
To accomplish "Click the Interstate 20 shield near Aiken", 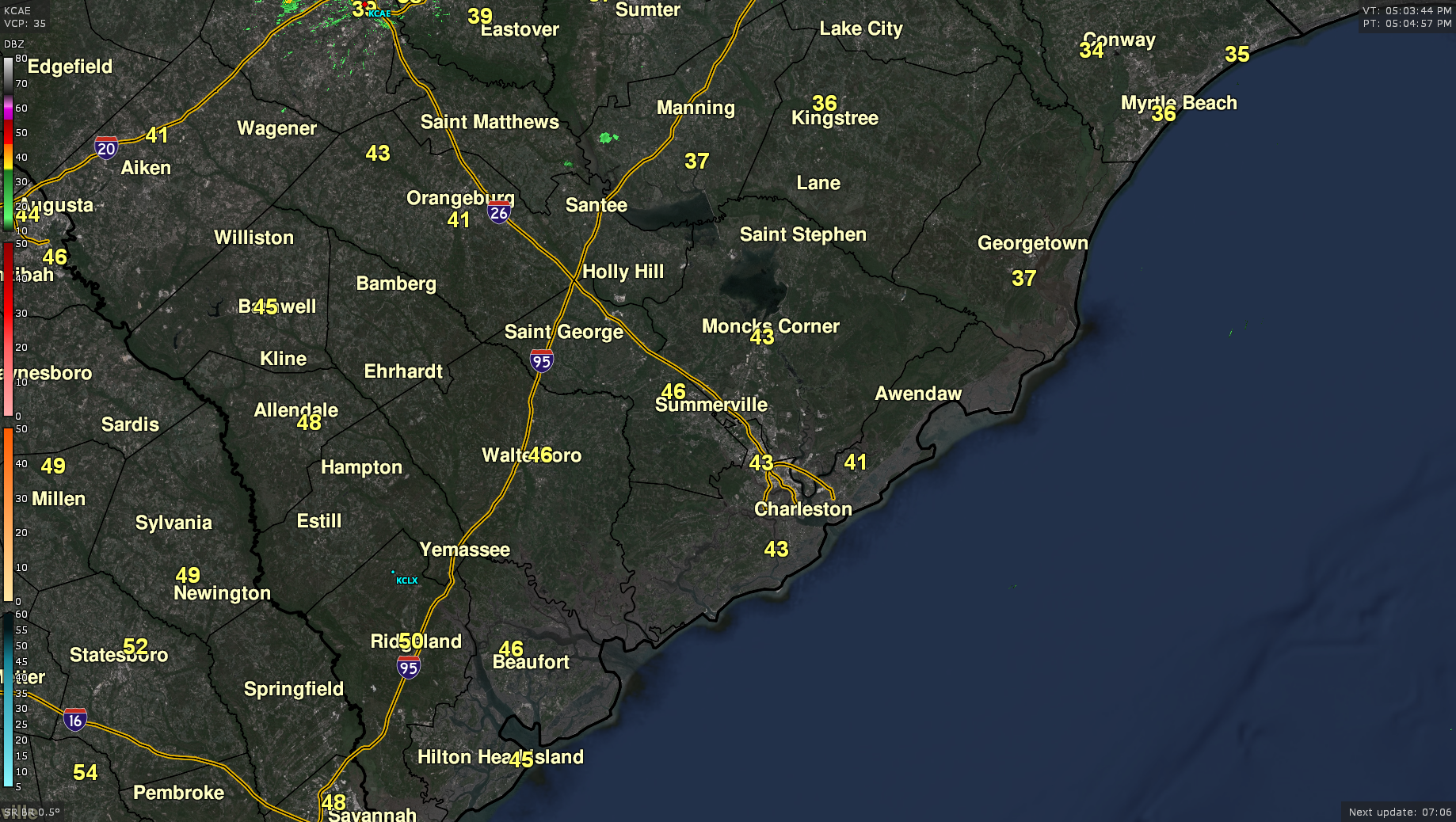I will coord(105,148).
